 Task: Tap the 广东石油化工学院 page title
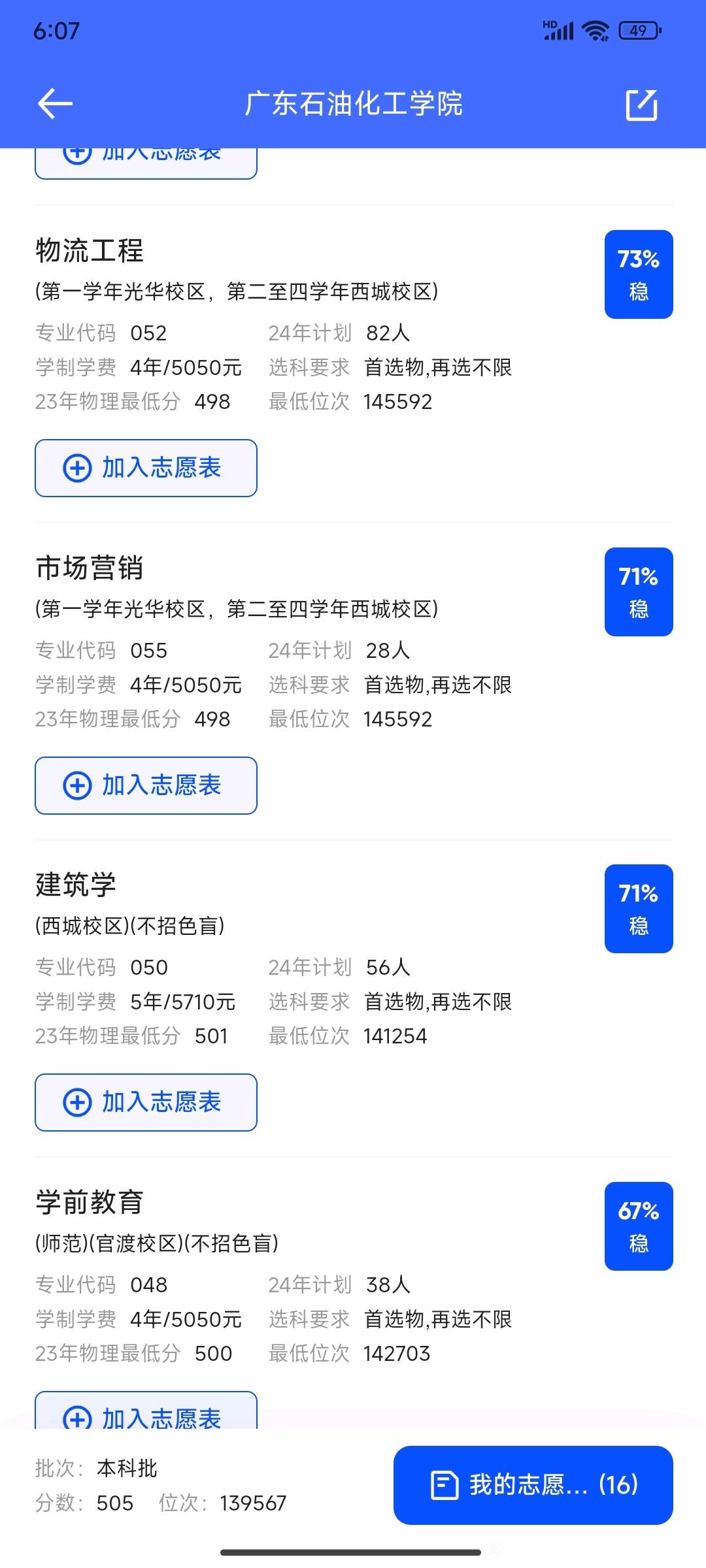click(354, 104)
